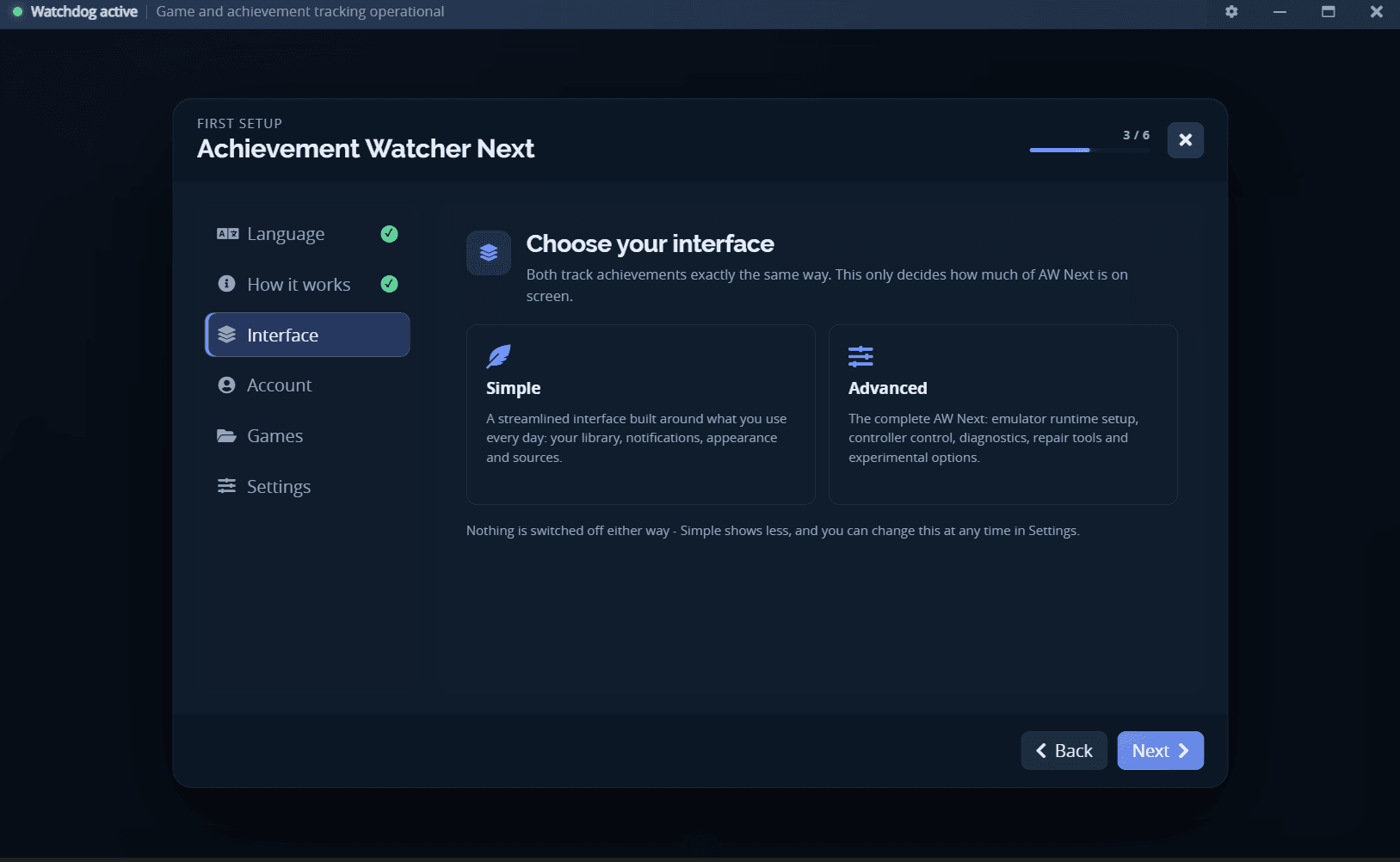Screen dimensions: 1400x862
Task: Open the Settings setup step
Action: click(307, 487)
